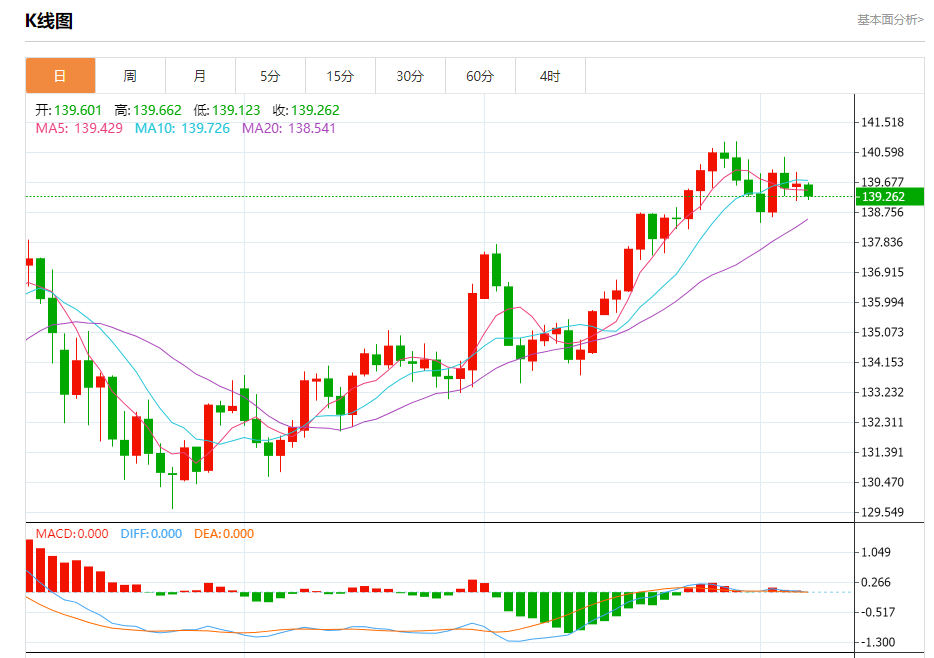The width and height of the screenshot is (934, 658).
Task: Click the 138.756 price axis label
Action: tap(883, 212)
